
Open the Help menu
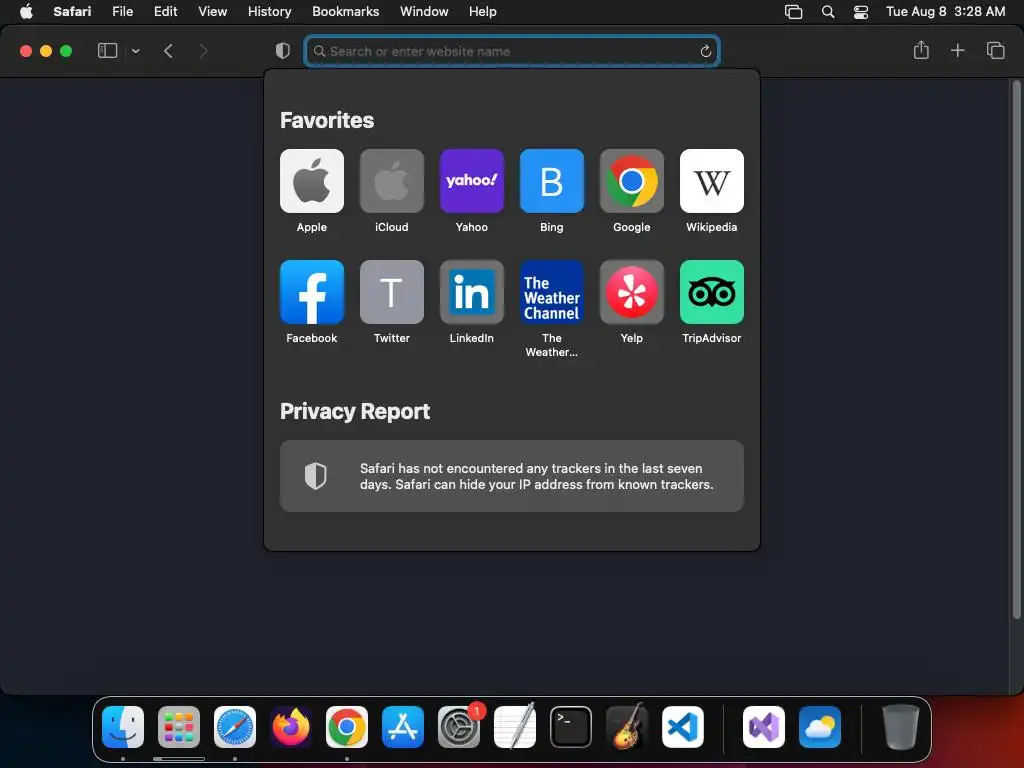pyautogui.click(x=483, y=12)
